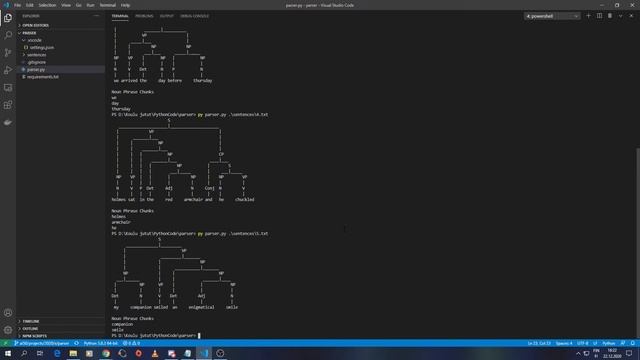
Task: Open requirements.txt in the explorer
Action: click(60, 77)
